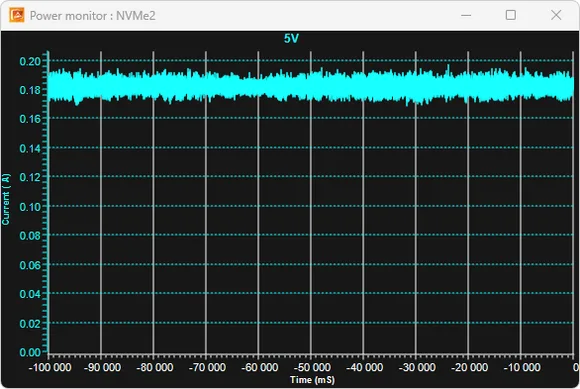Click the 0.00 value on current axis

tap(30, 352)
